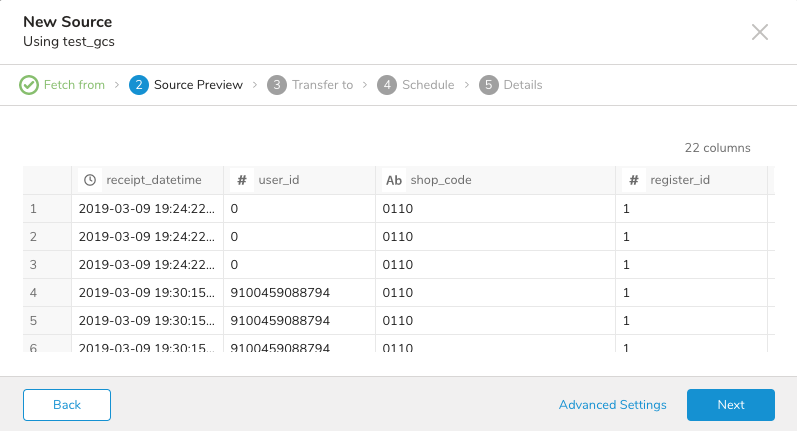
Task: Go to the Fetch from step
Action: (74, 85)
